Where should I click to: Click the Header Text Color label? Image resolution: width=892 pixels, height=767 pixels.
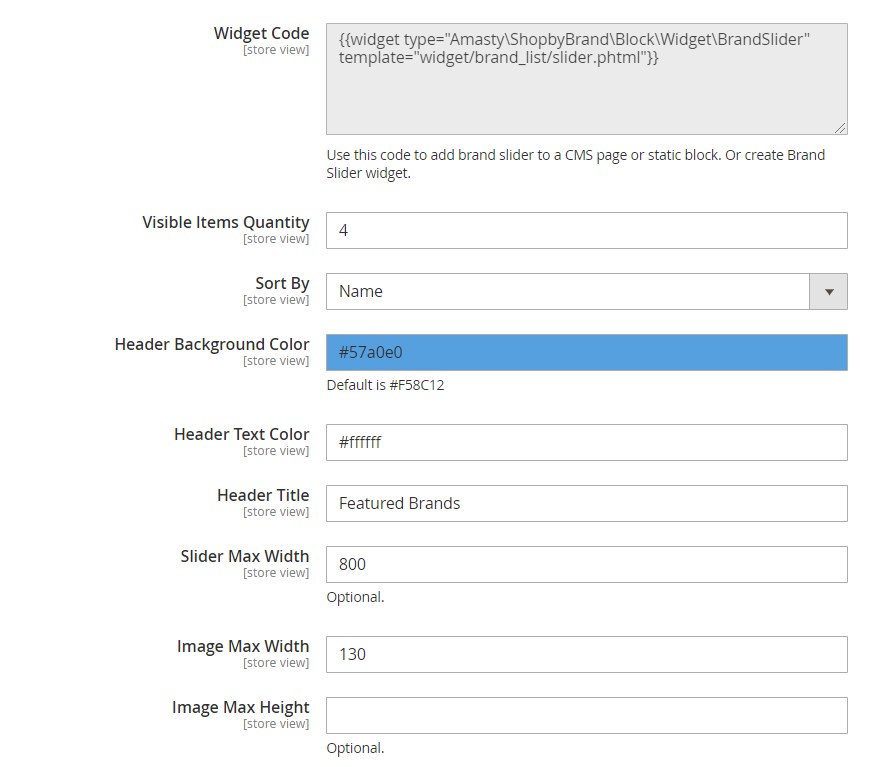point(242,434)
